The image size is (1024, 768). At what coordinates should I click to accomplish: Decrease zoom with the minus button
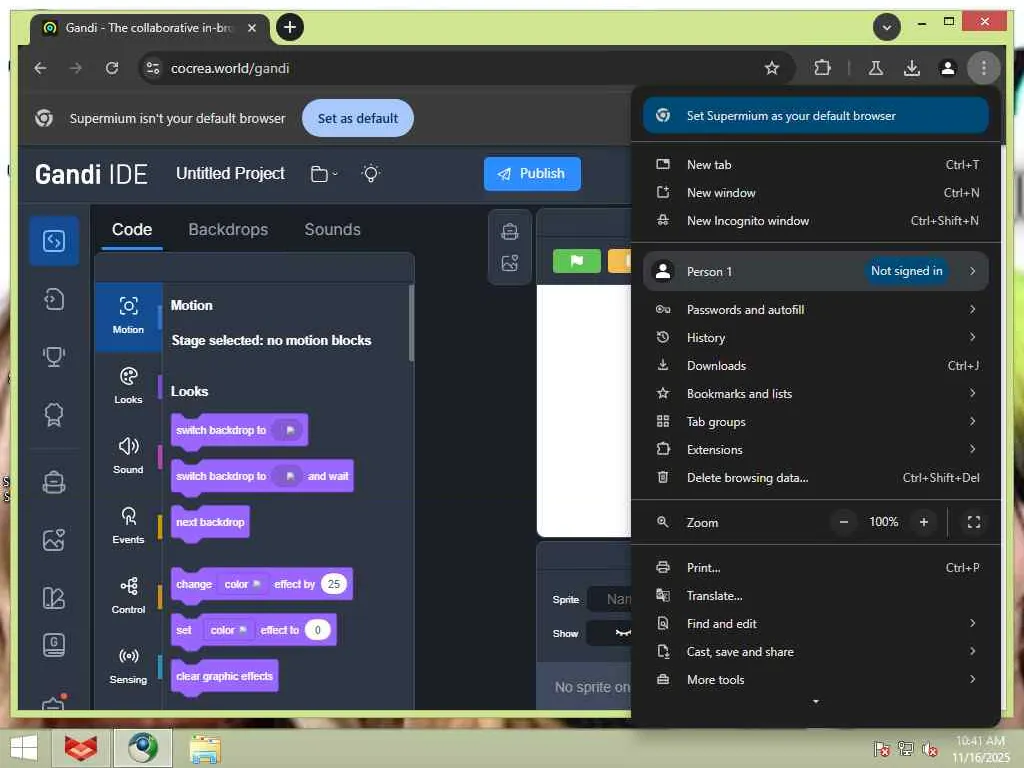click(x=844, y=522)
